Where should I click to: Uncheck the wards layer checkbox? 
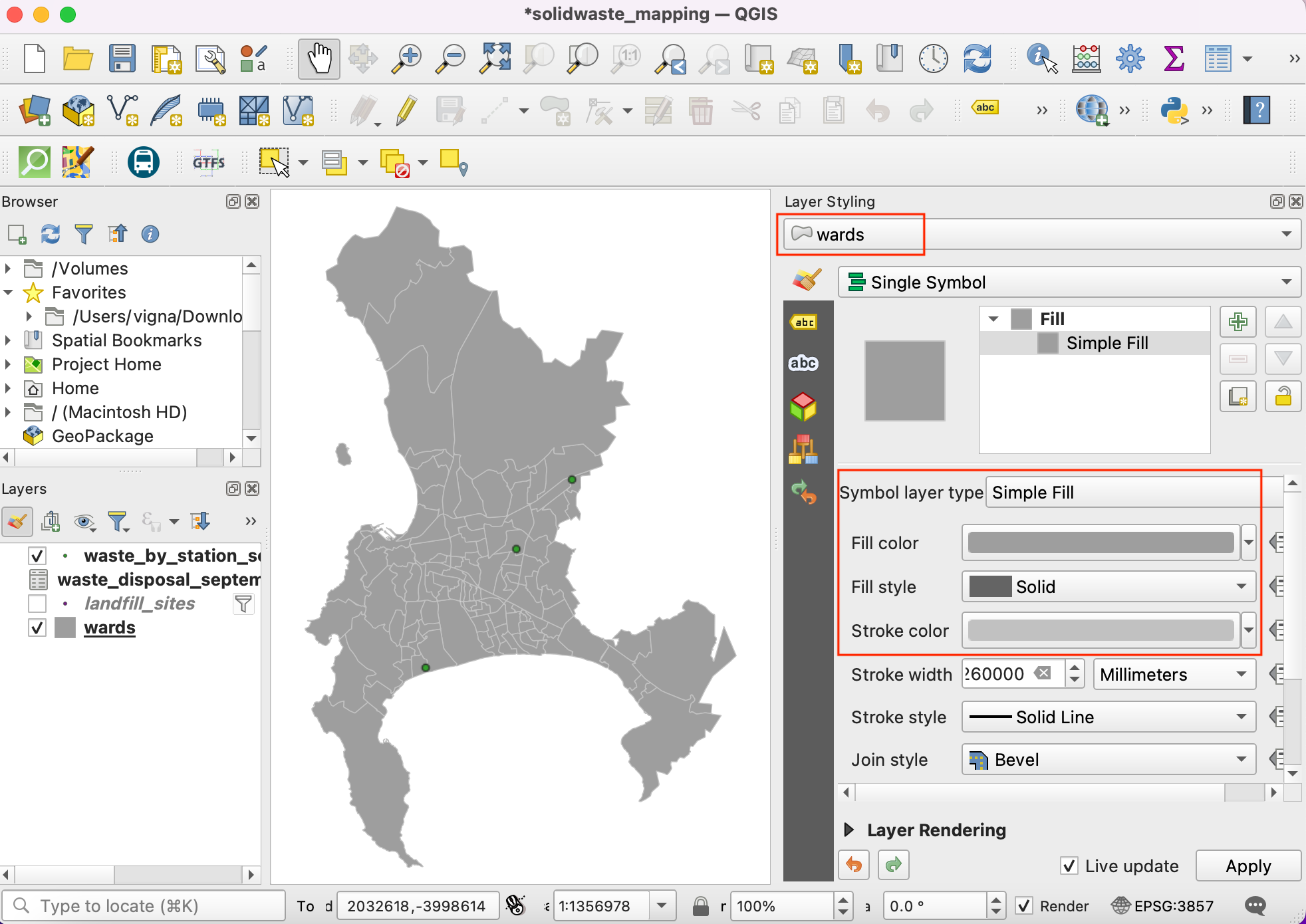pos(37,628)
